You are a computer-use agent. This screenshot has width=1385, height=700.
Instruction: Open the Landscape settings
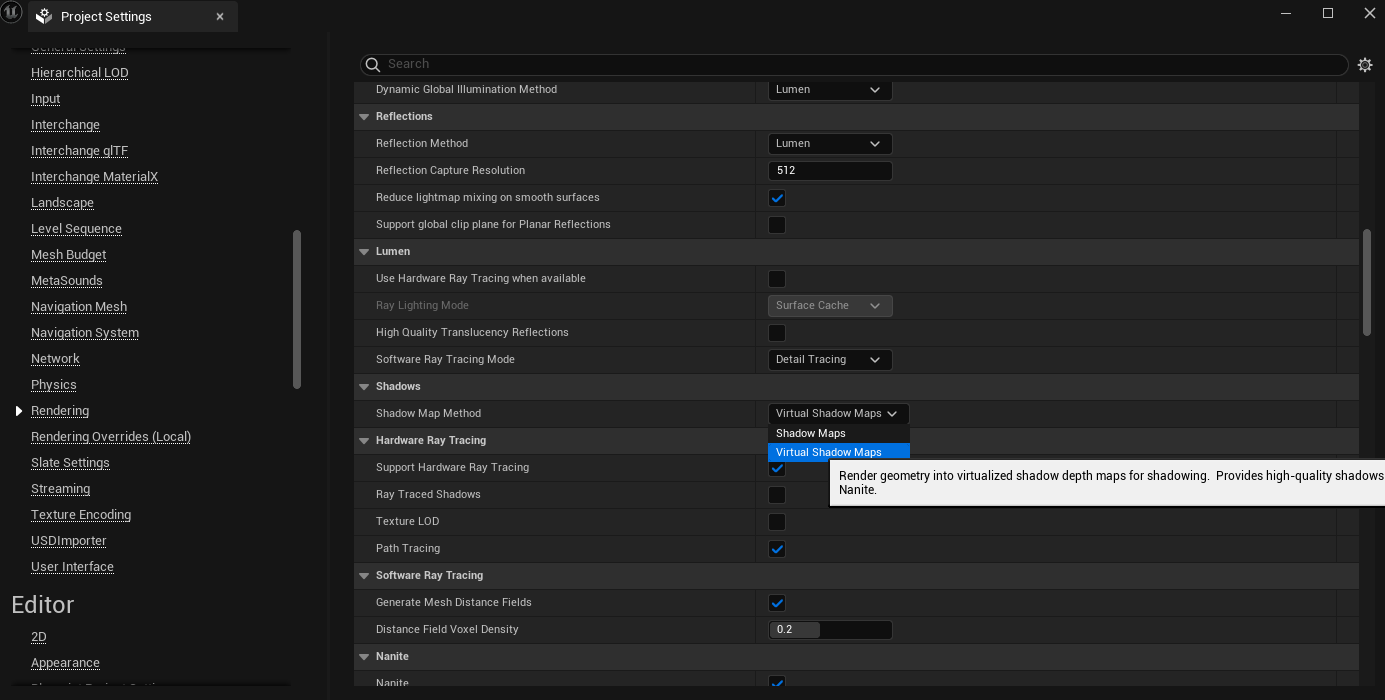point(63,203)
